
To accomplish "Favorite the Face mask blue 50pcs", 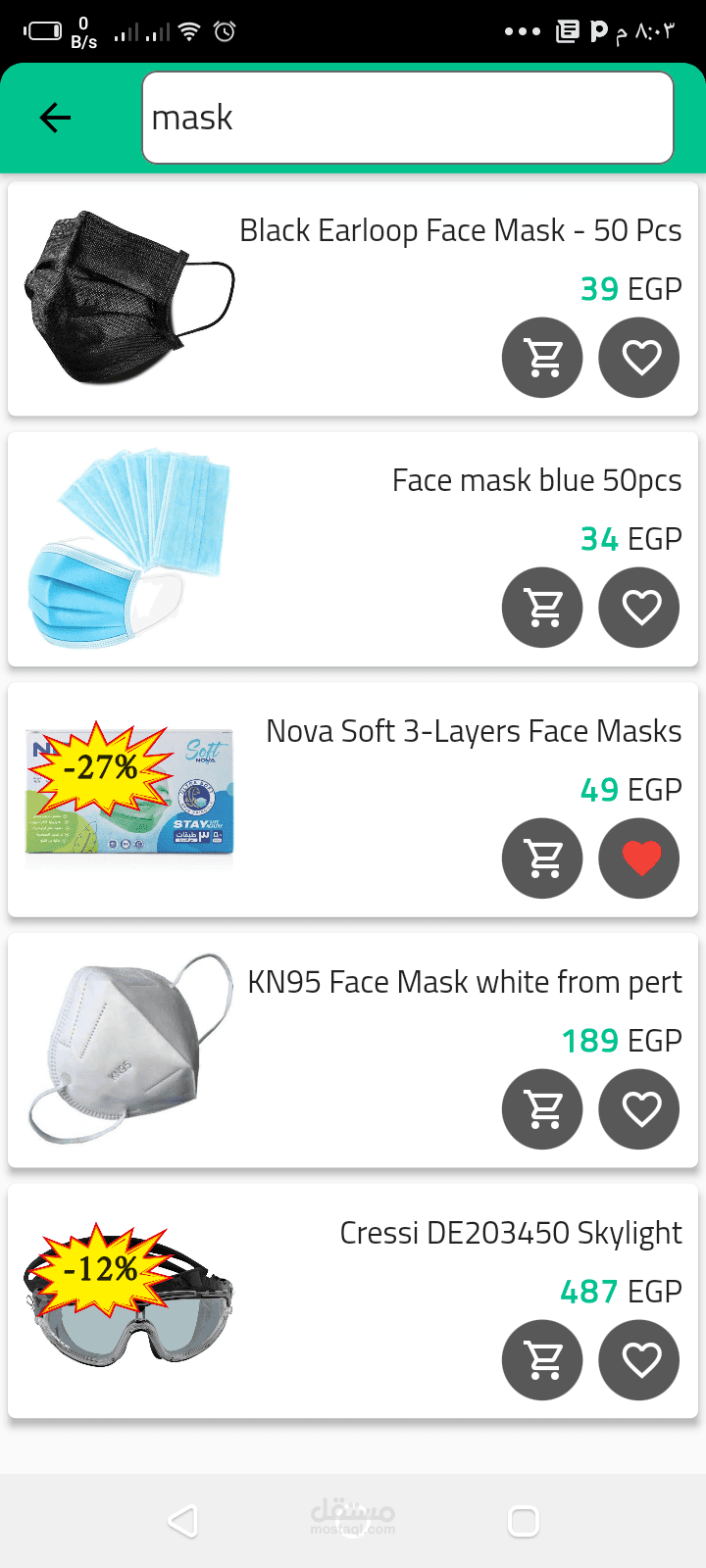I will [639, 608].
